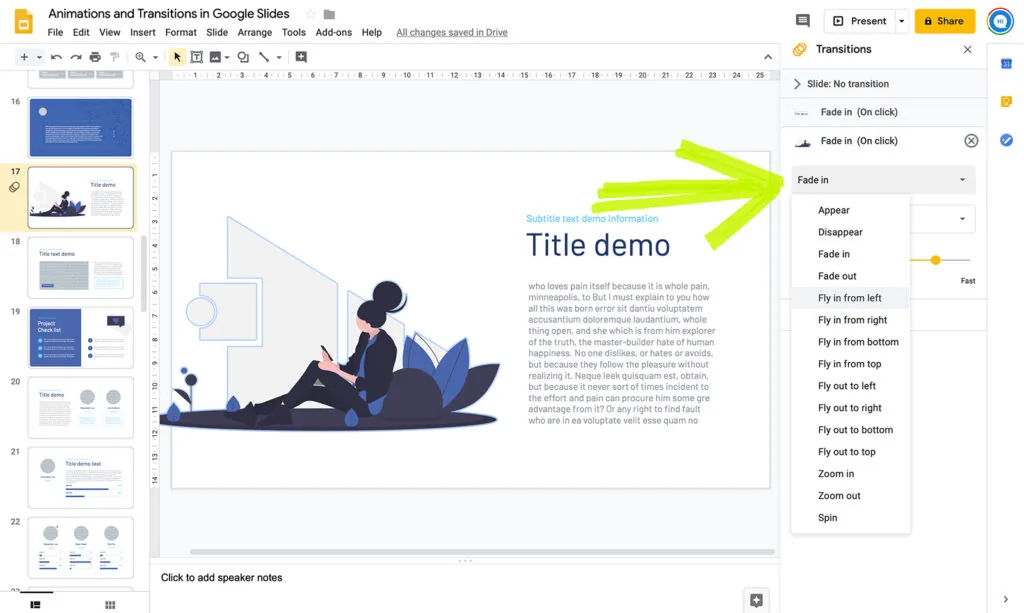Click the Share button
1024x613 pixels.
point(944,21)
